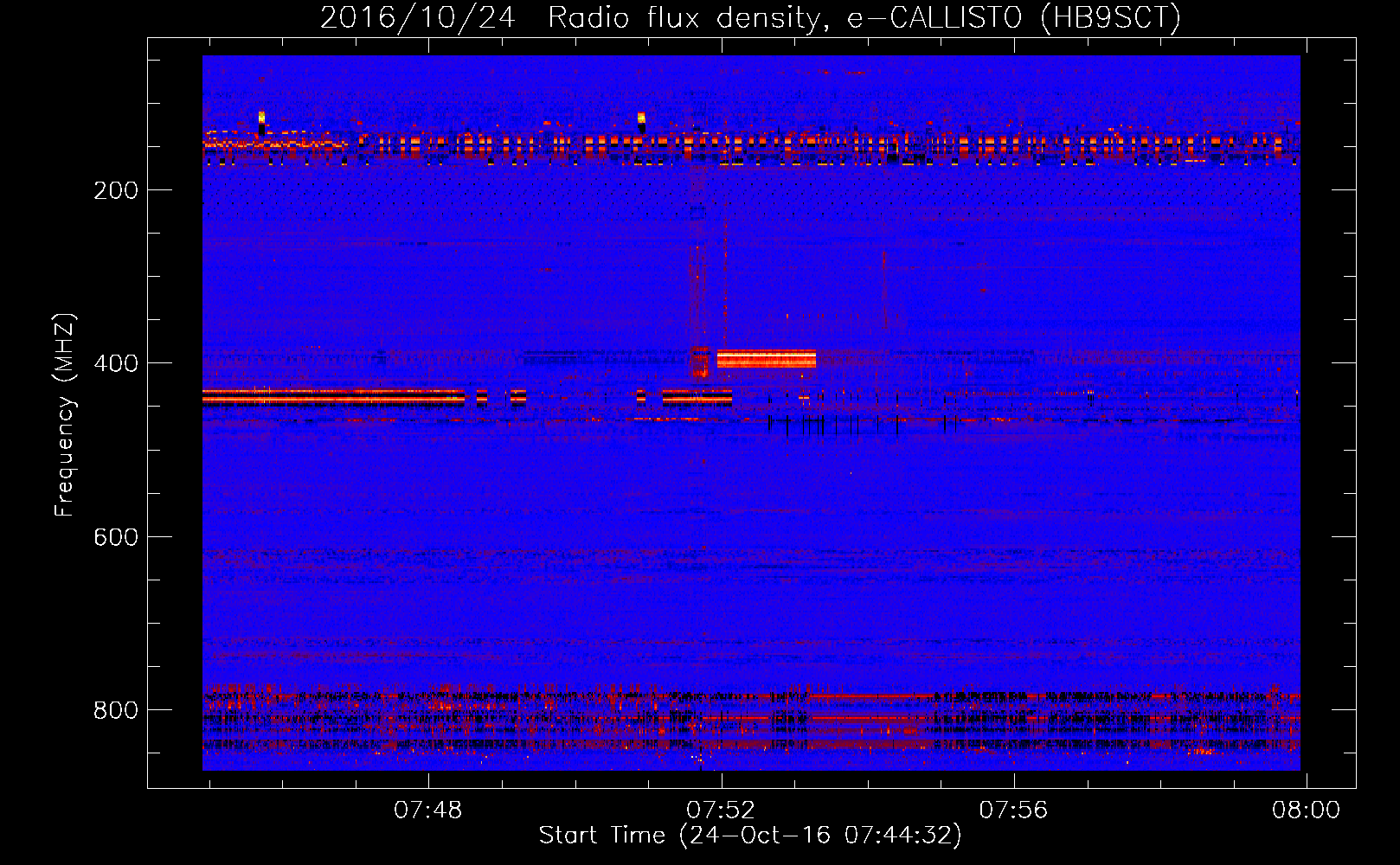Click the long orange band near 440 MHz
This screenshot has width=1400, height=865.
point(333,397)
